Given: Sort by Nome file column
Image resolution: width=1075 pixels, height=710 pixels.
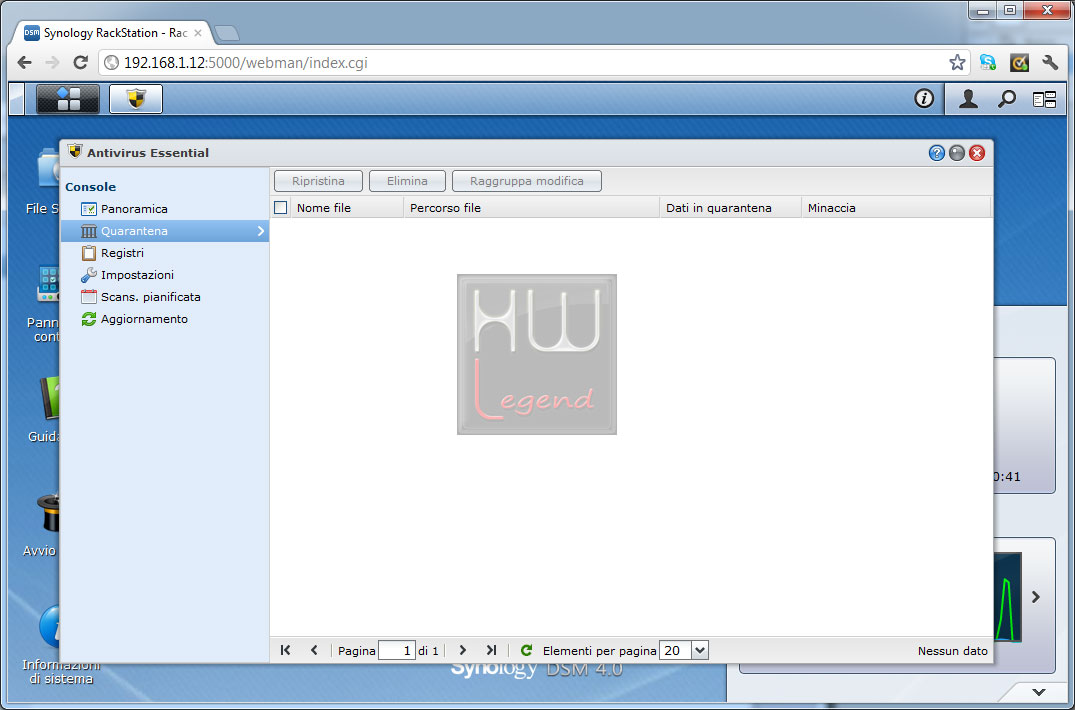Looking at the screenshot, I should tap(347, 208).
